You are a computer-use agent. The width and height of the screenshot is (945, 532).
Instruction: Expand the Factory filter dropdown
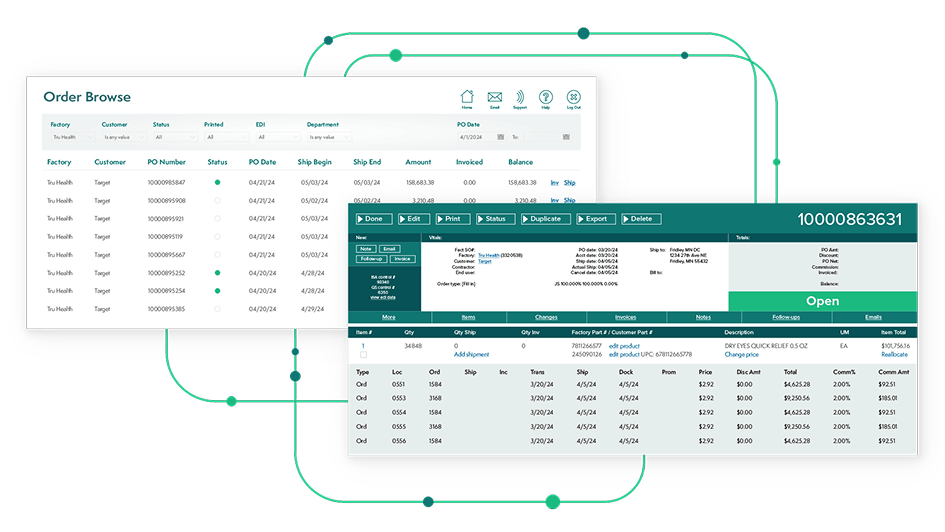coord(68,137)
